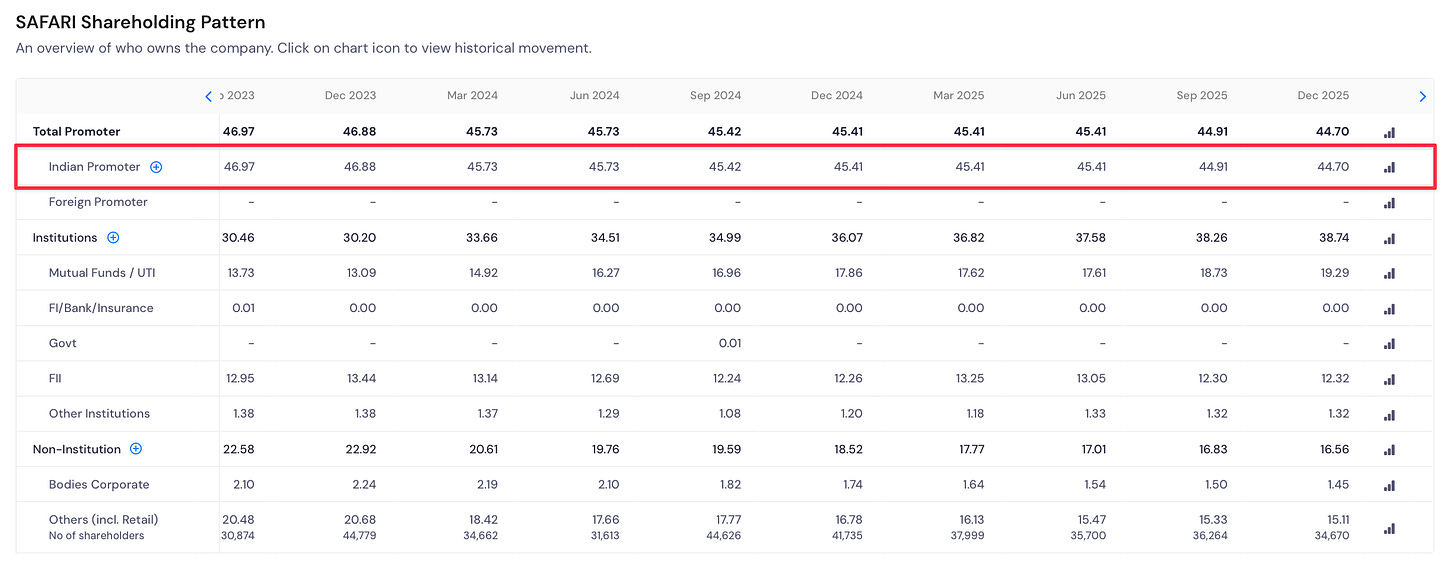
Task: Click Mutual Funds value 14.92 under Mar 2024
Action: point(483,273)
